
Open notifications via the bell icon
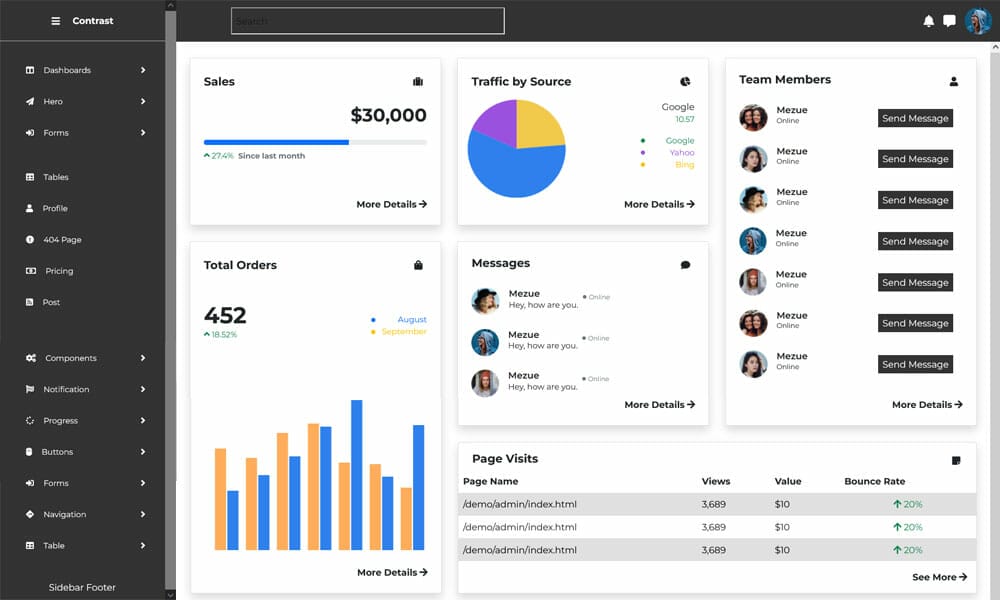click(x=927, y=20)
